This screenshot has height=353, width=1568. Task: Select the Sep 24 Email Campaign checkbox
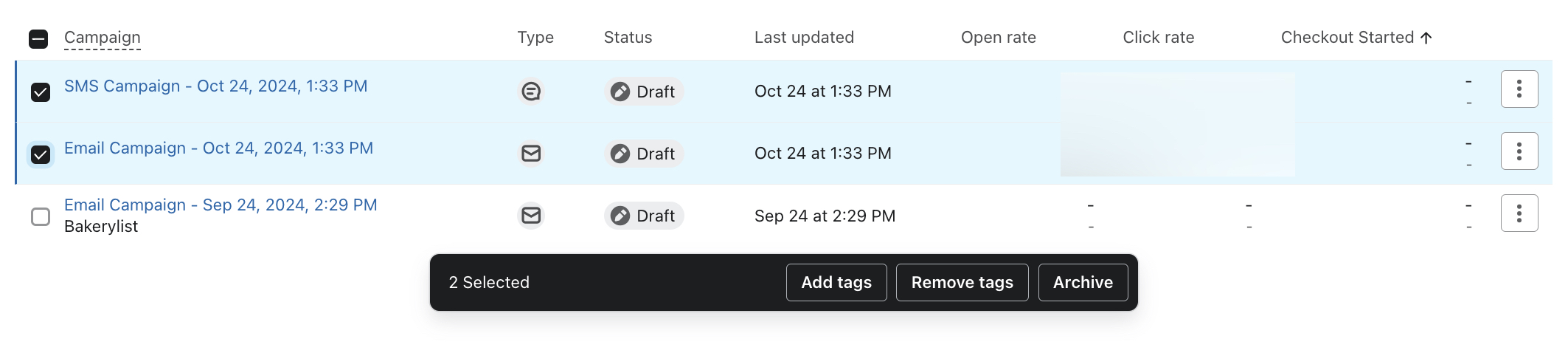[41, 216]
